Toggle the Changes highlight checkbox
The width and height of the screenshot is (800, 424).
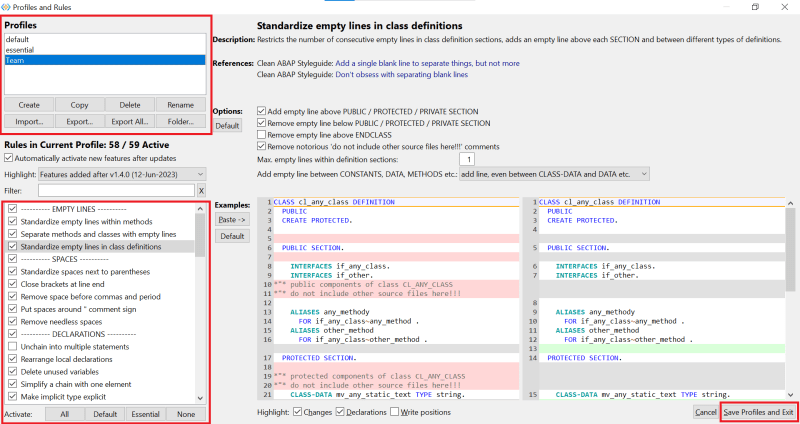tap(298, 412)
